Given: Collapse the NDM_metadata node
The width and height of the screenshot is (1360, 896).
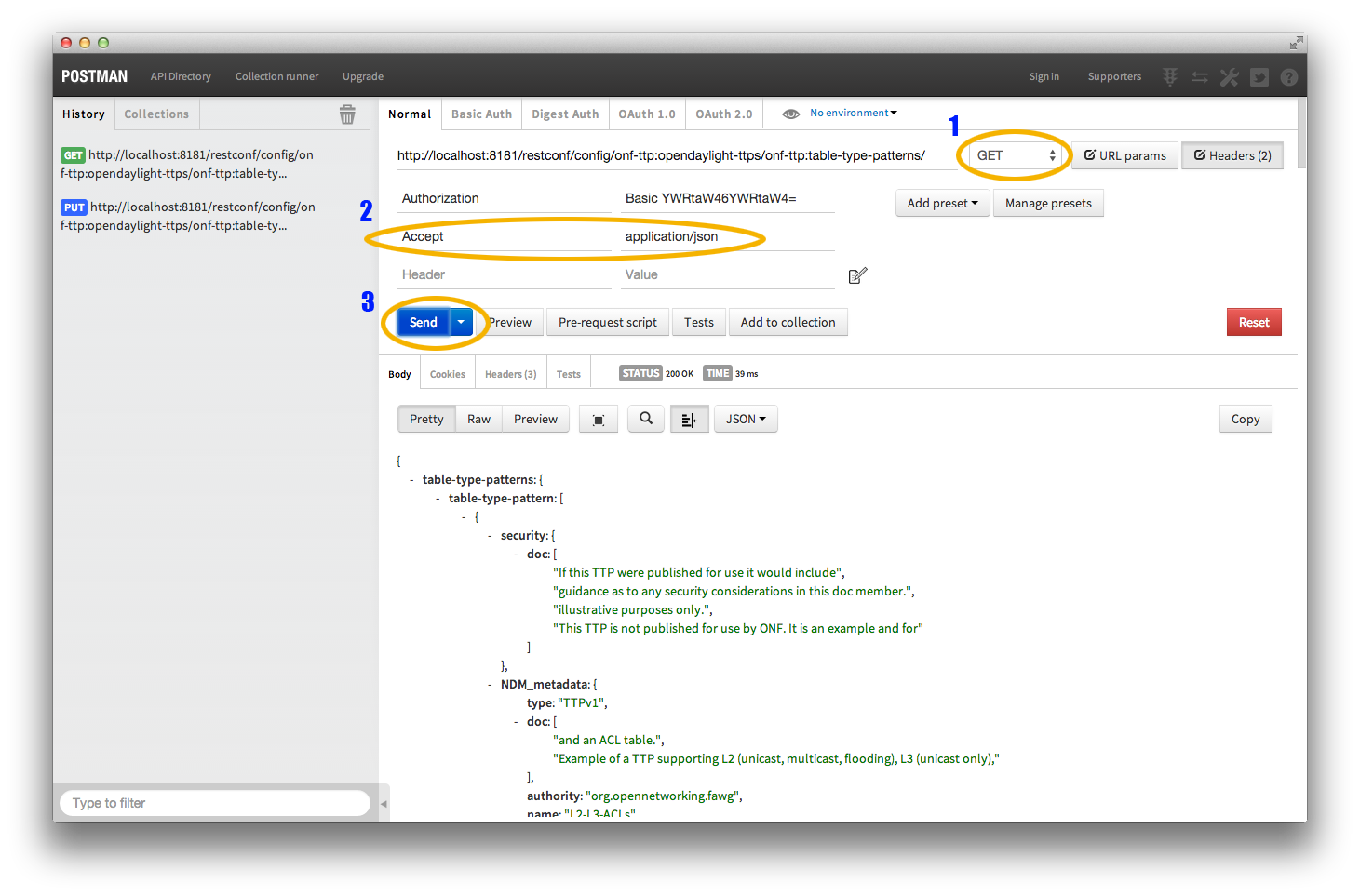Looking at the screenshot, I should point(490,685).
